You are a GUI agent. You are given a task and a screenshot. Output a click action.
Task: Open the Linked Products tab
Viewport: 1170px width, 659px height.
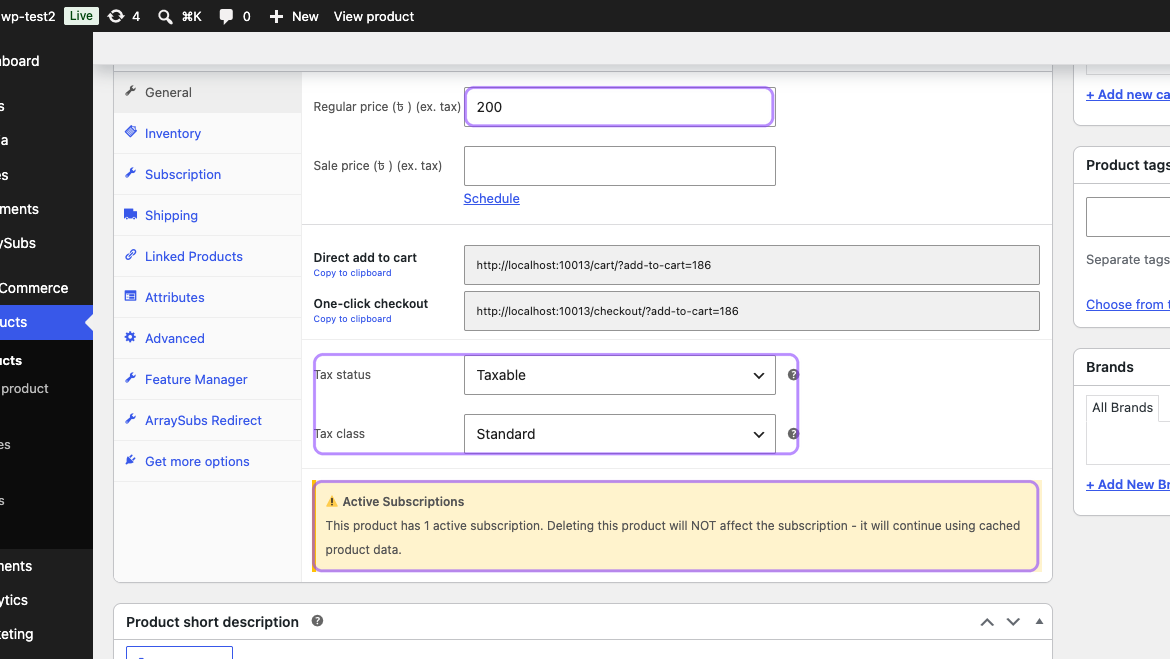click(207, 257)
